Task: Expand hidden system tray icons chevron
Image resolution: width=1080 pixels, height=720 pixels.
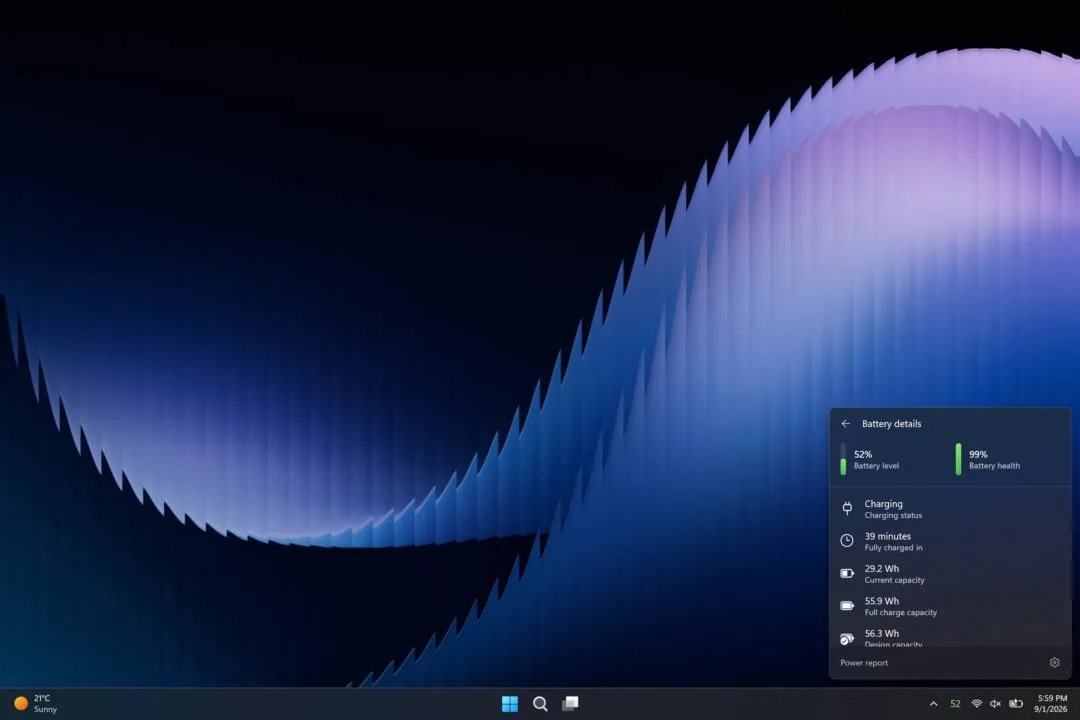Action: click(933, 703)
